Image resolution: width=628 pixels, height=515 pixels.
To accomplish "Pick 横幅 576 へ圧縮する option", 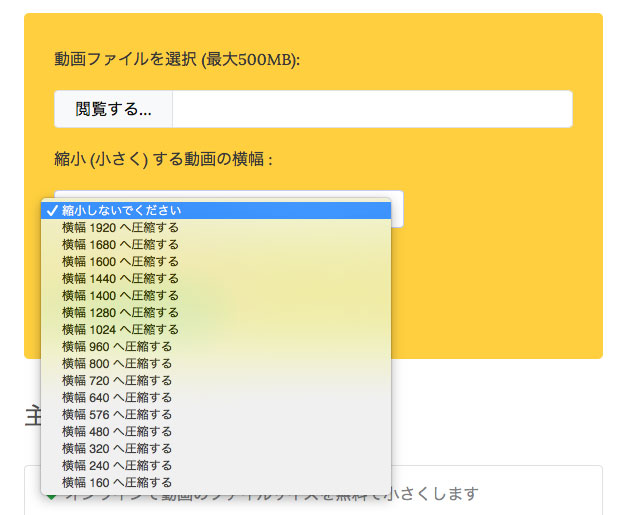I will pos(116,414).
